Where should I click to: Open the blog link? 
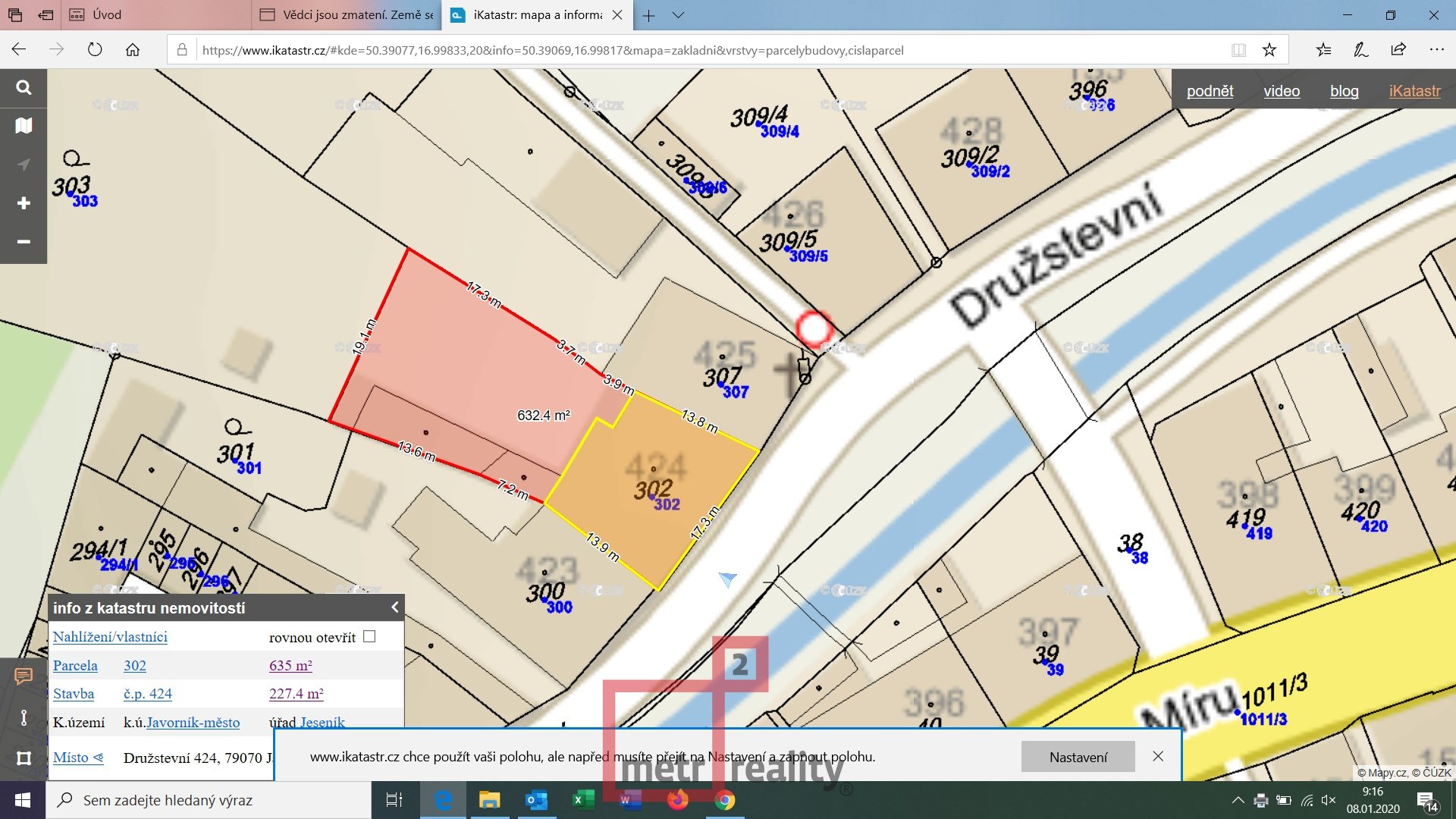click(x=1344, y=91)
